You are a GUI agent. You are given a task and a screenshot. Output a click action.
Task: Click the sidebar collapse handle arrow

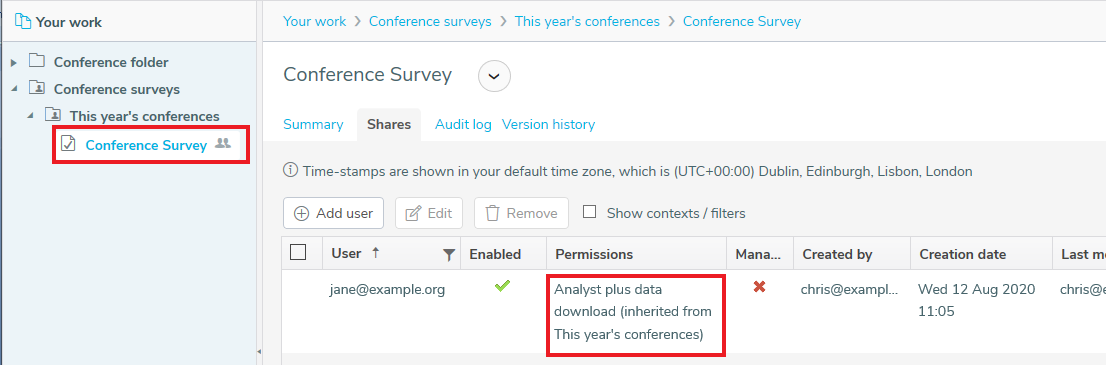[258, 352]
